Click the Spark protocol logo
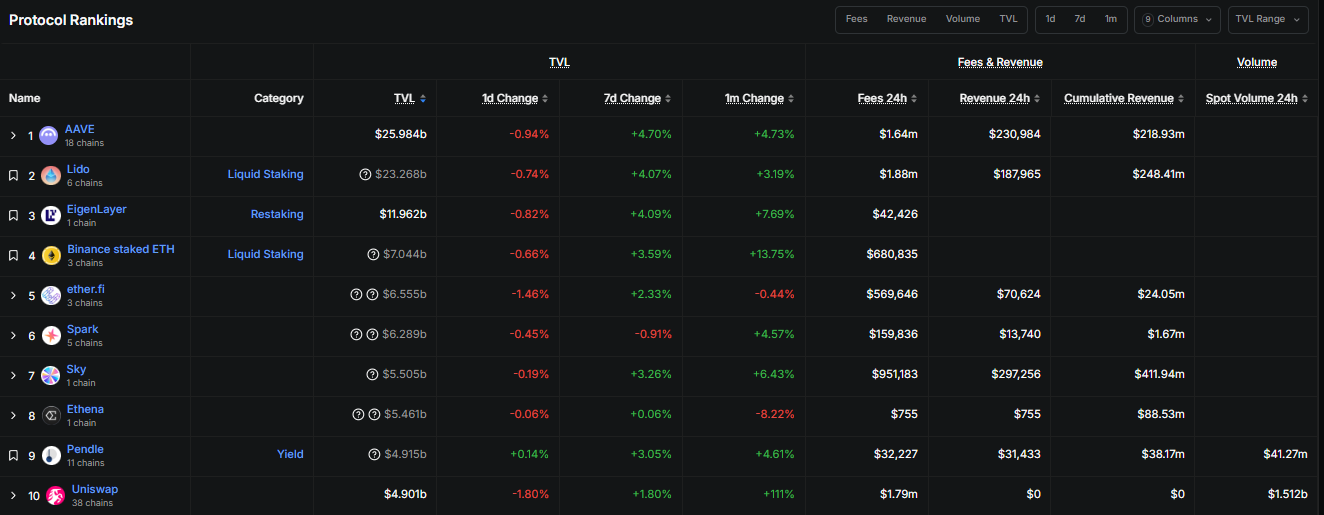This screenshot has width=1324, height=515. click(50, 335)
